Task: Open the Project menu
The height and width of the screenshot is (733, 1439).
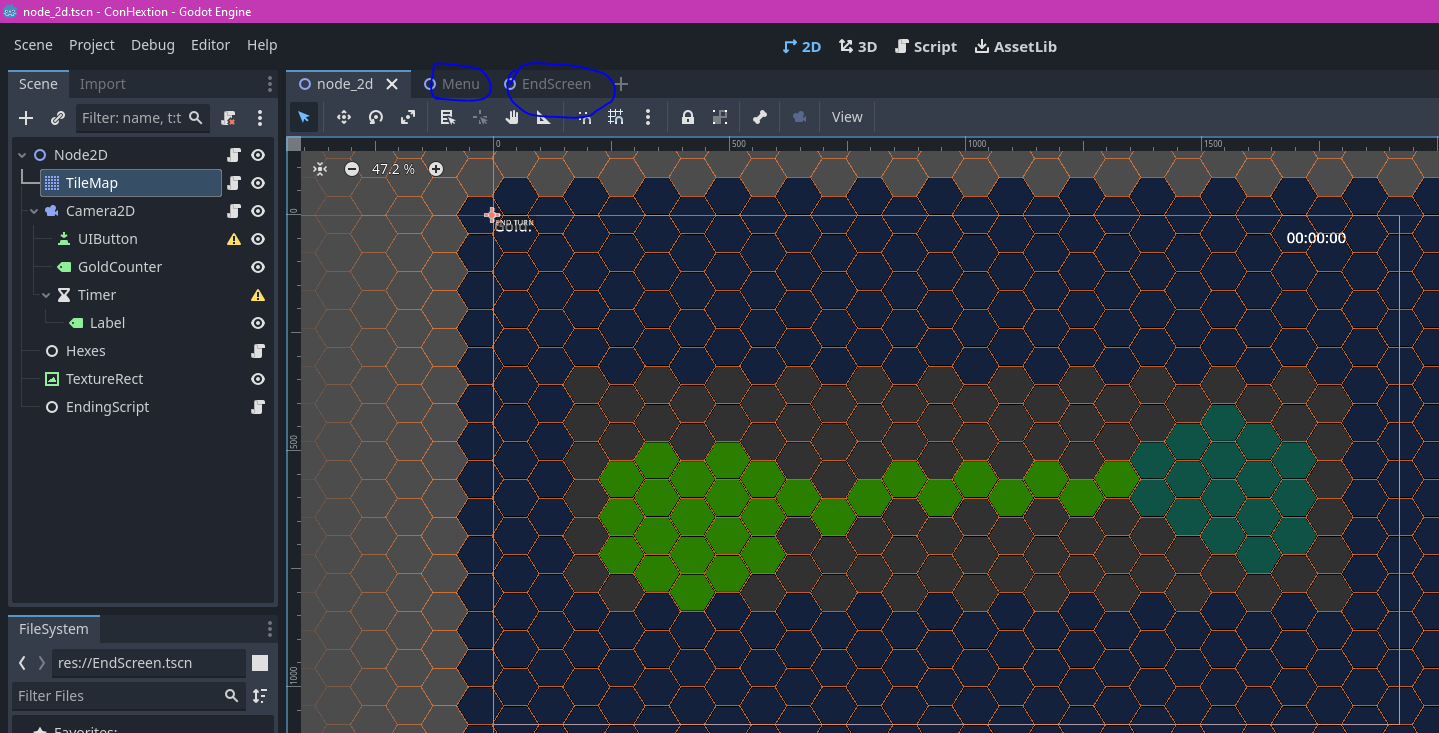Action: [x=91, y=45]
